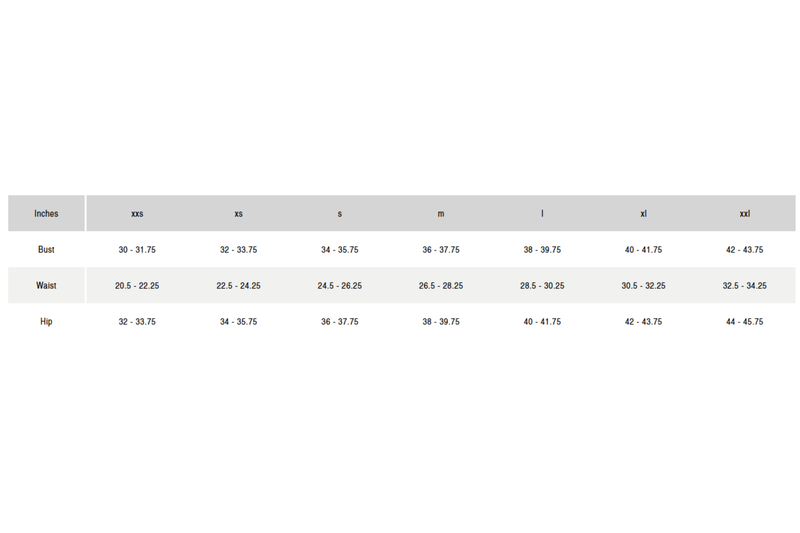The height and width of the screenshot is (533, 800).
Task: Select the l size column header
Action: (542, 214)
